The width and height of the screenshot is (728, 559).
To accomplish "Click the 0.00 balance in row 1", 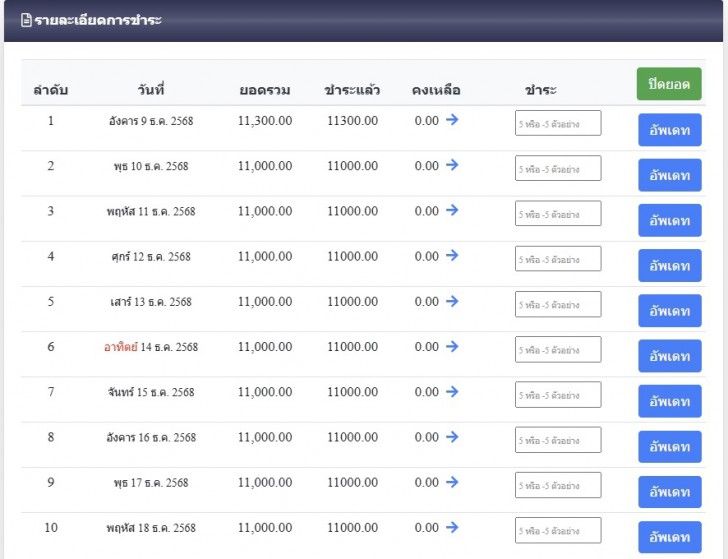I will pyautogui.click(x=426, y=121).
